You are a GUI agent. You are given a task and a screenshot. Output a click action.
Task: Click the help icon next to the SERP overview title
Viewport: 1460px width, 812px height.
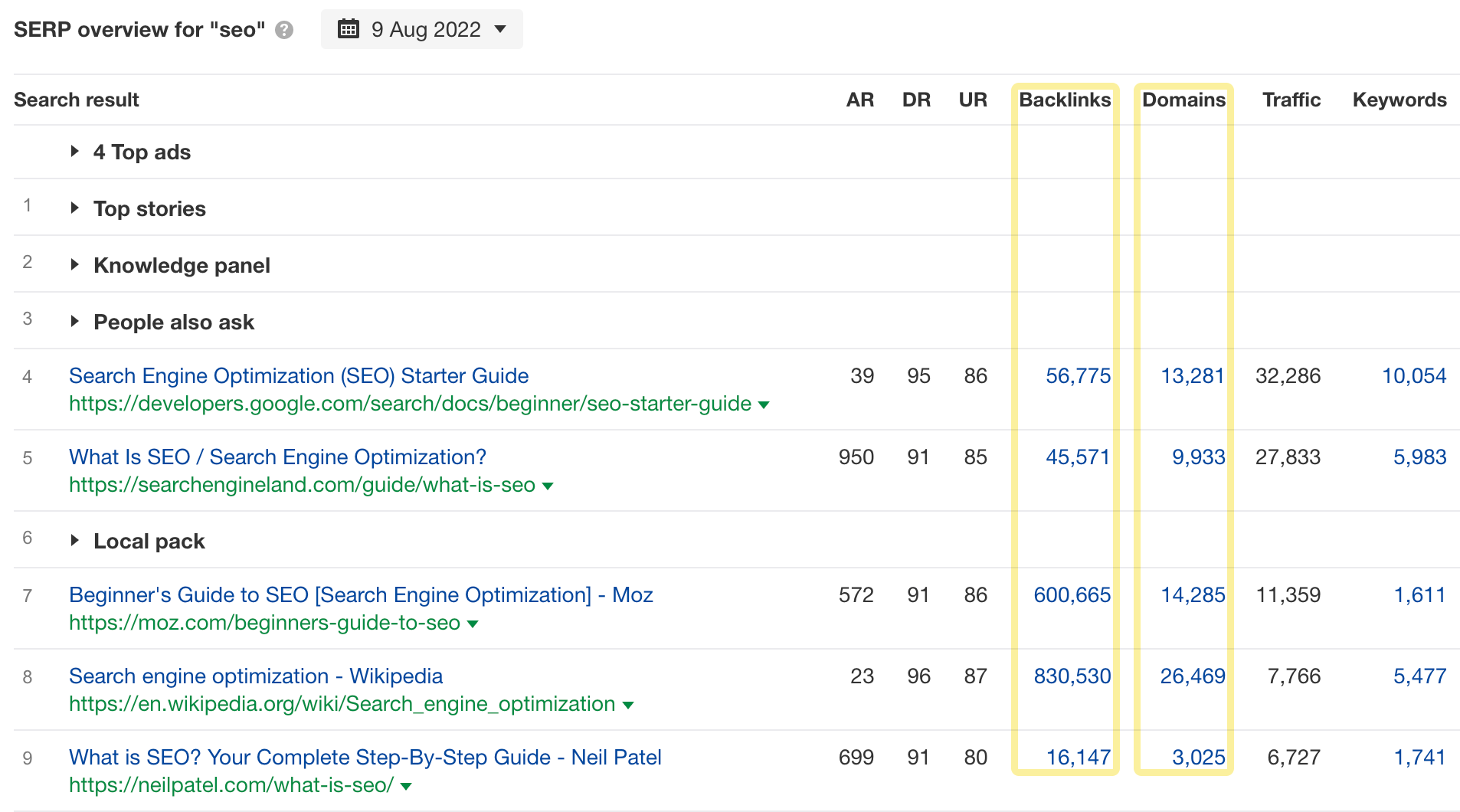coord(283,31)
